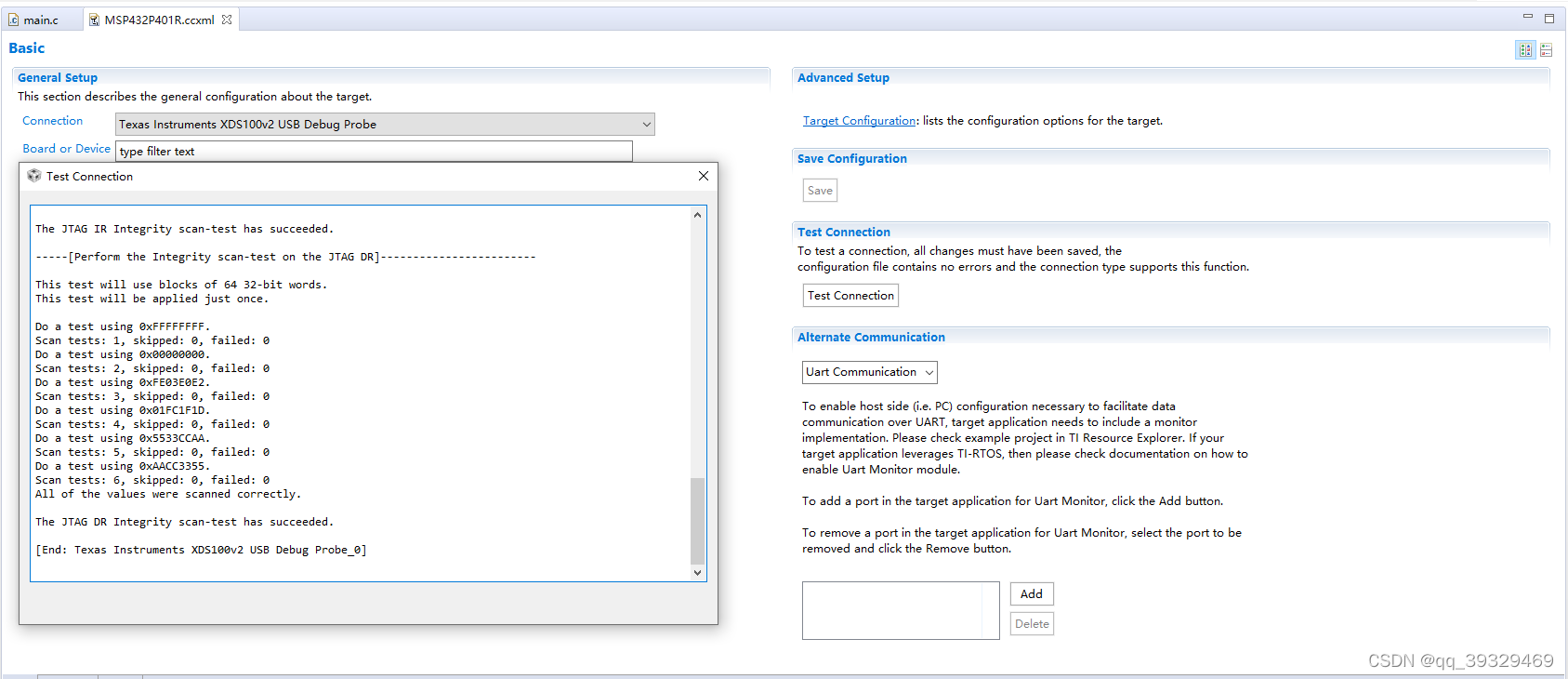Click the blue Board or Device label
Viewport: 1568px width, 679px height.
(x=66, y=149)
